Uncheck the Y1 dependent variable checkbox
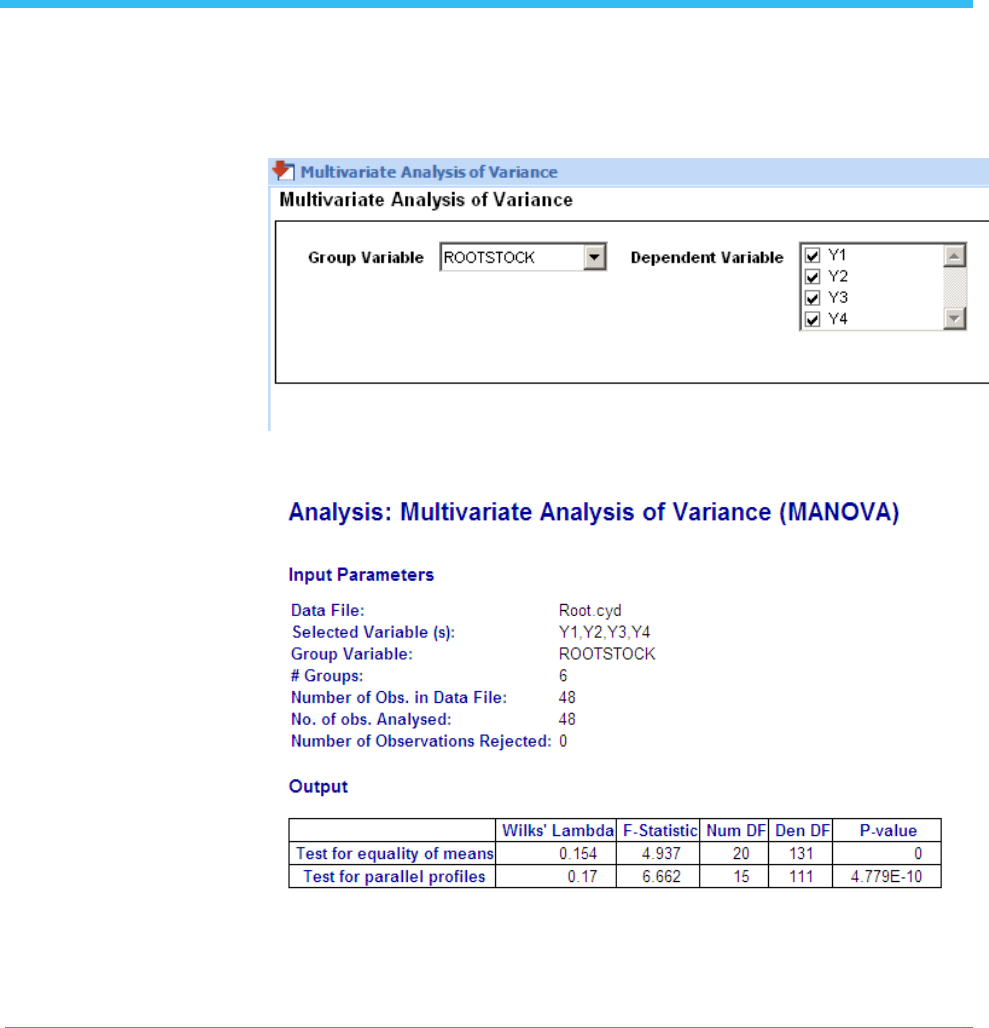 pos(812,256)
